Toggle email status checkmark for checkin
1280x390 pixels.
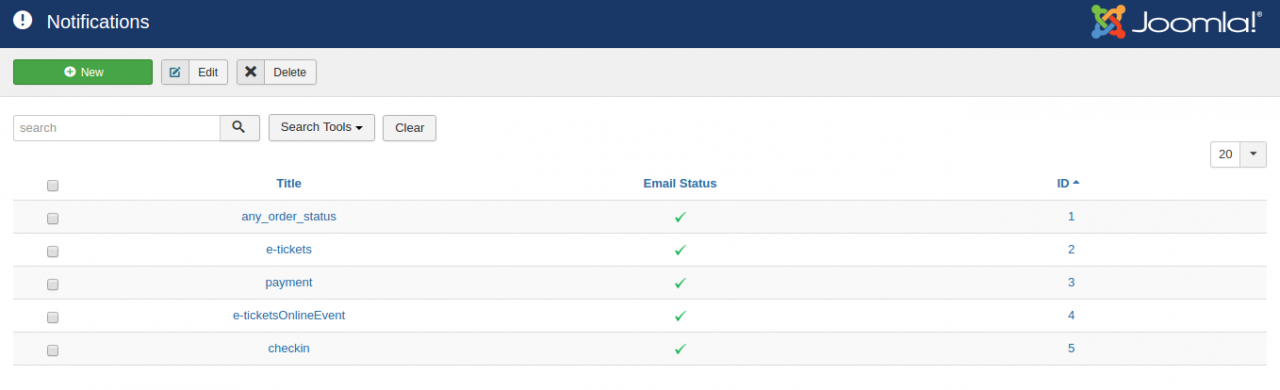(680, 349)
